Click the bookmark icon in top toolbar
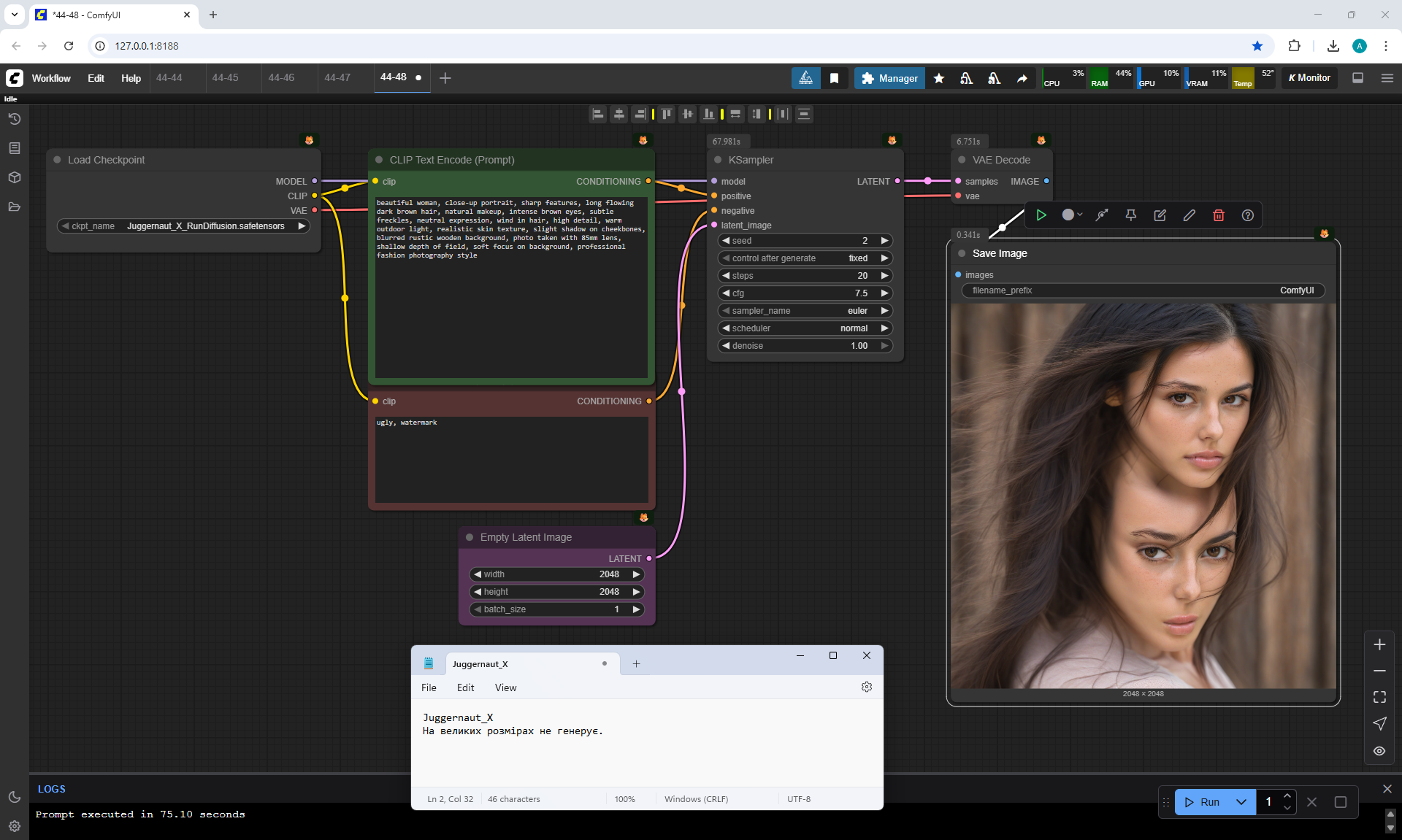This screenshot has width=1402, height=840. point(834,78)
